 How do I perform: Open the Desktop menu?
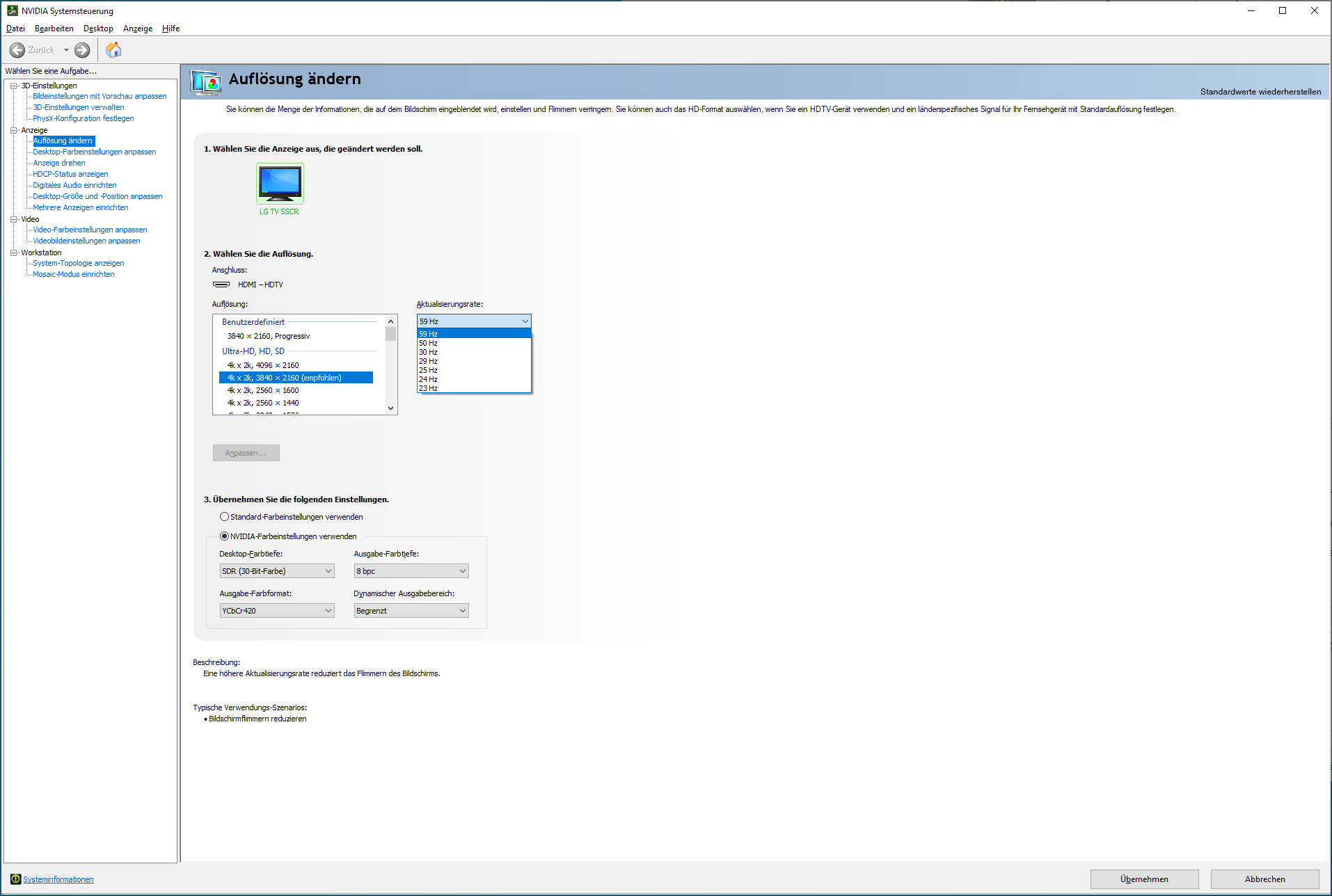pyautogui.click(x=98, y=29)
